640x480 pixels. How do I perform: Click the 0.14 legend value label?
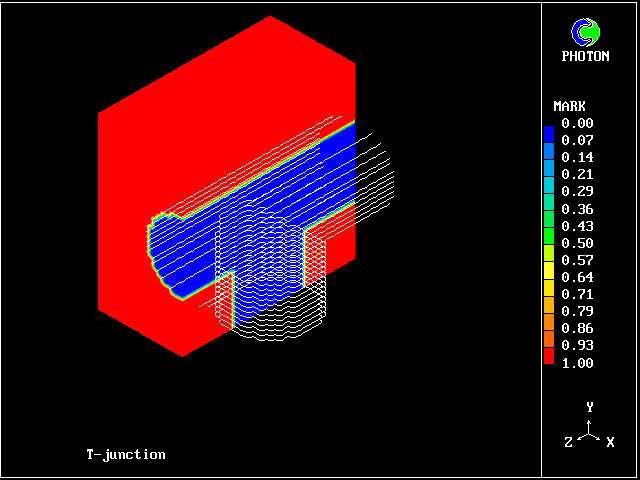point(577,157)
